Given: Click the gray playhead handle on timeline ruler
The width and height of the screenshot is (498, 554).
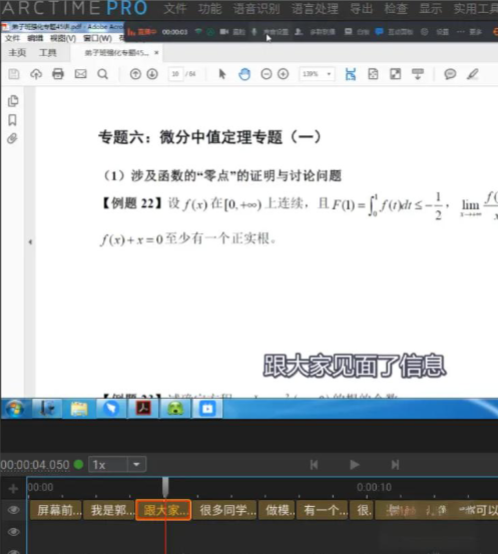Looking at the screenshot, I should [165, 487].
